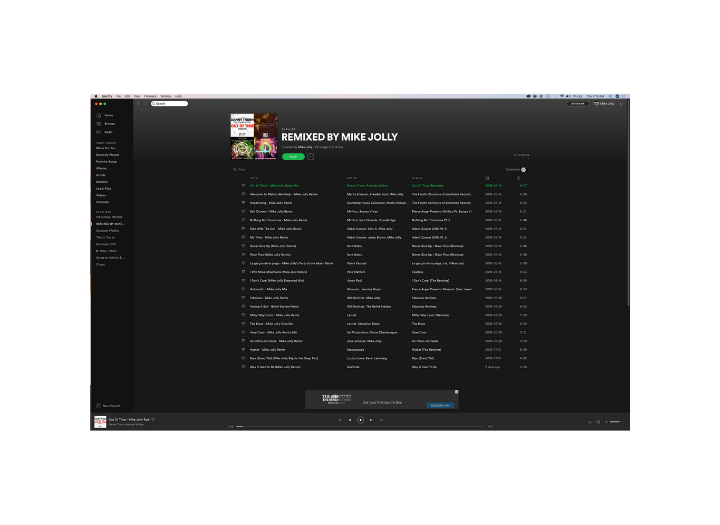This screenshot has height=525, width=720.
Task: Open Local Files in Your Library
Action: 103,188
